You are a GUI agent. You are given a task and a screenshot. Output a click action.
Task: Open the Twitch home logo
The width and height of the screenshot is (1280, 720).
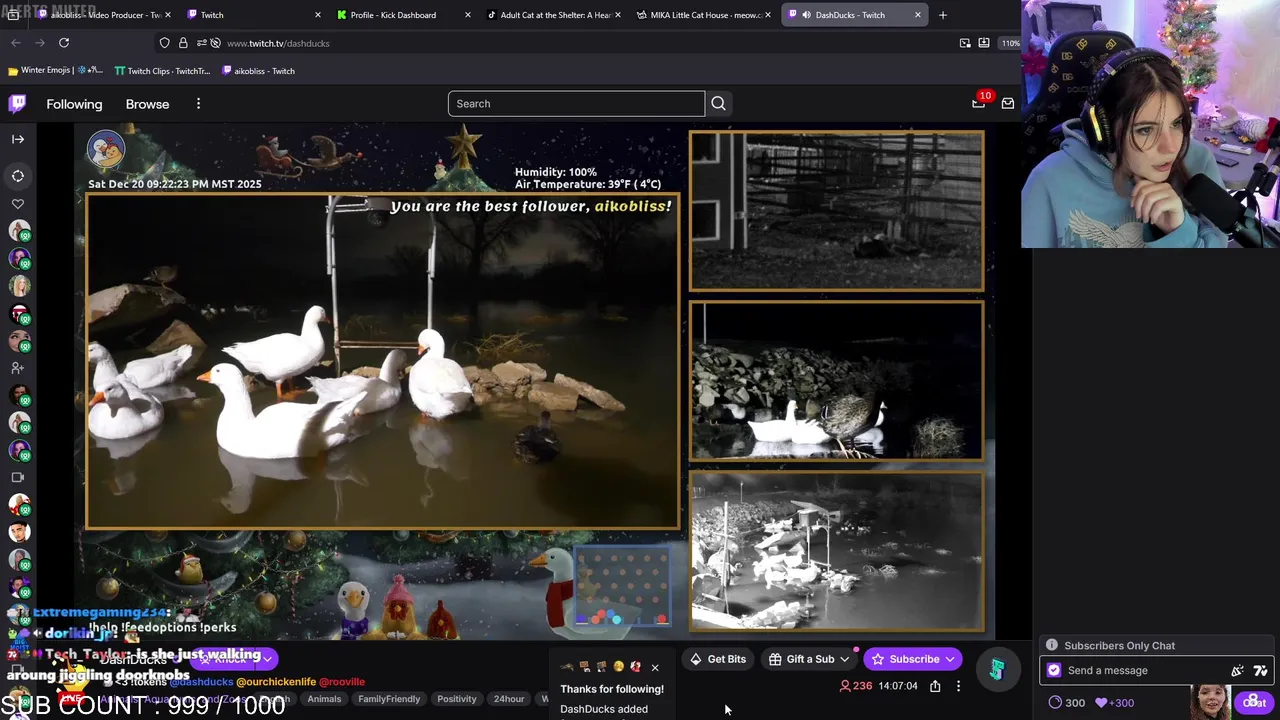pos(17,104)
